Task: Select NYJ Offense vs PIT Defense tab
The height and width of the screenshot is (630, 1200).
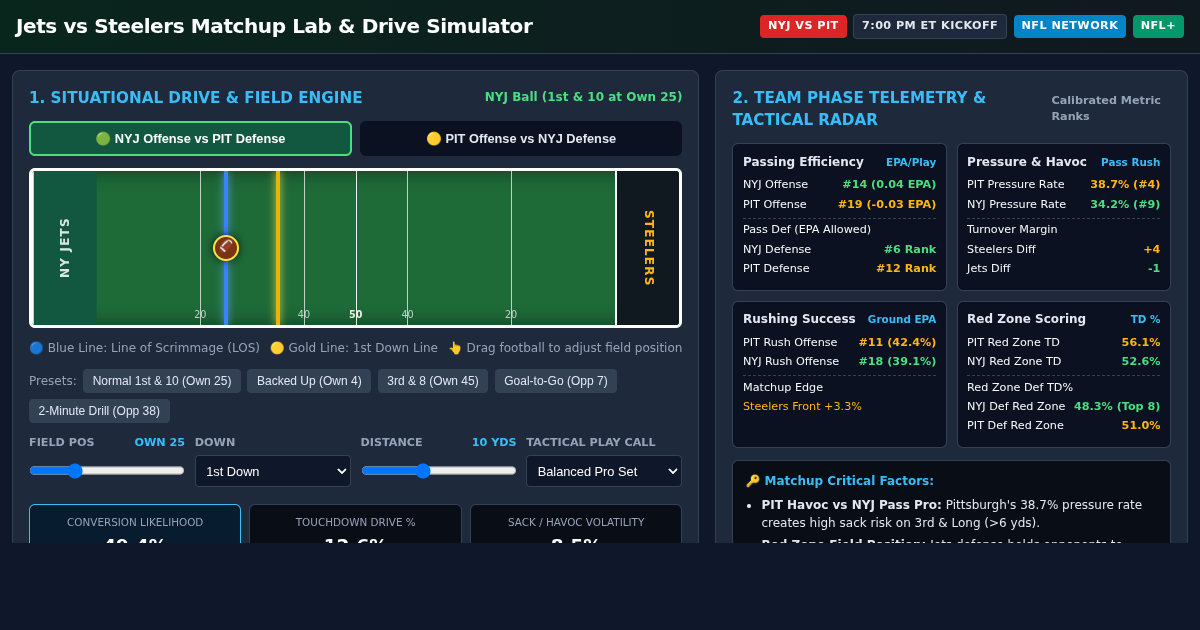Action: pos(190,139)
